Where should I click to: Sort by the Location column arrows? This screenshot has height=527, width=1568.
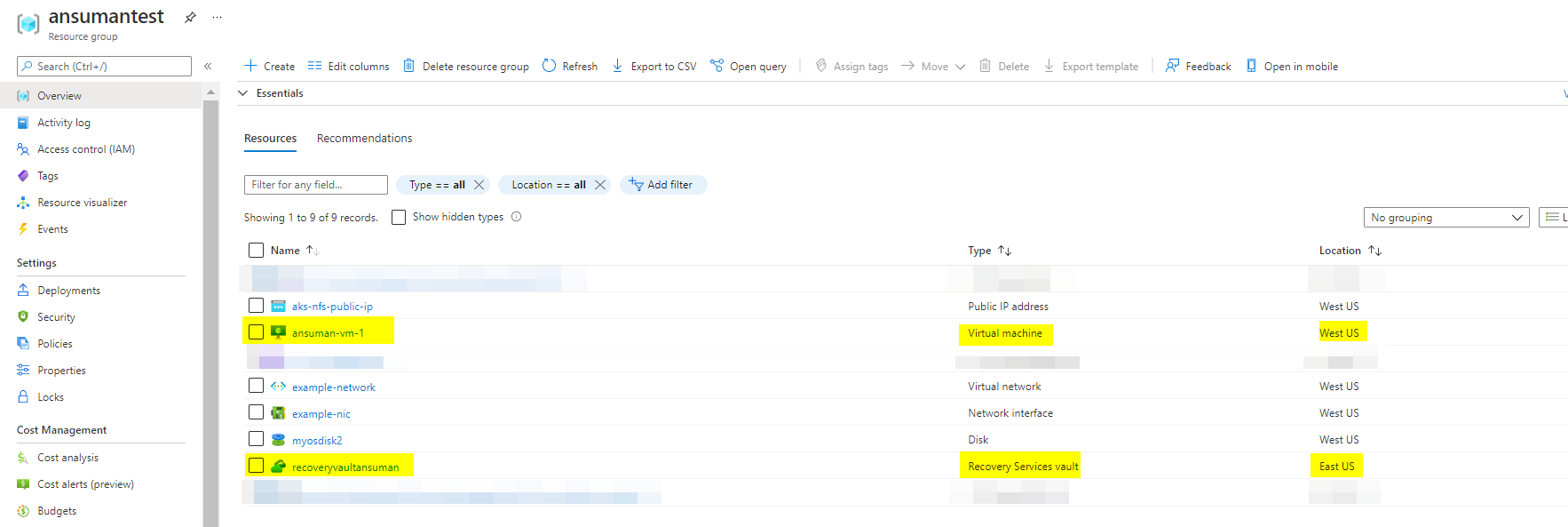1374,251
